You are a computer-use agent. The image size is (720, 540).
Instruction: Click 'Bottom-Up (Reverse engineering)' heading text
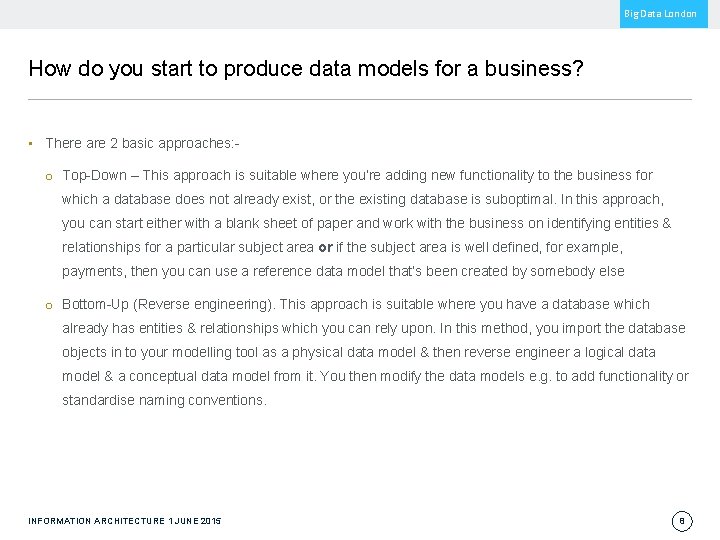(x=167, y=304)
